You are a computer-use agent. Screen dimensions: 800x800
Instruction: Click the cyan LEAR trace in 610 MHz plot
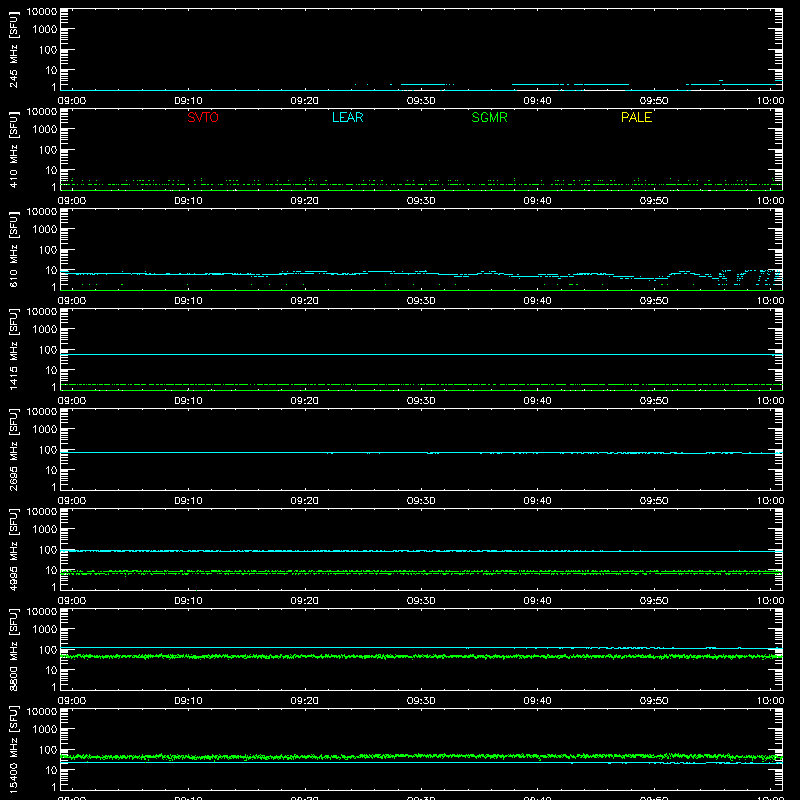(x=421, y=276)
